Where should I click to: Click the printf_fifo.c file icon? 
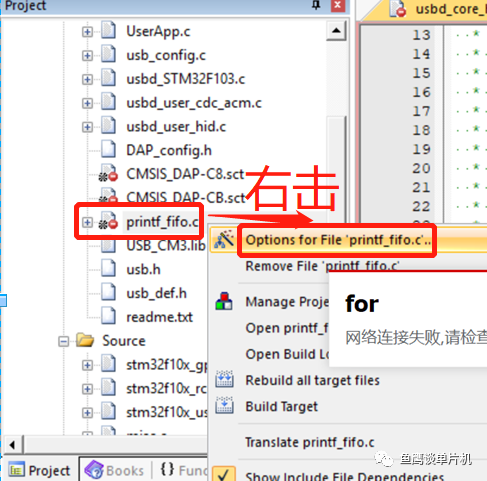point(109,221)
